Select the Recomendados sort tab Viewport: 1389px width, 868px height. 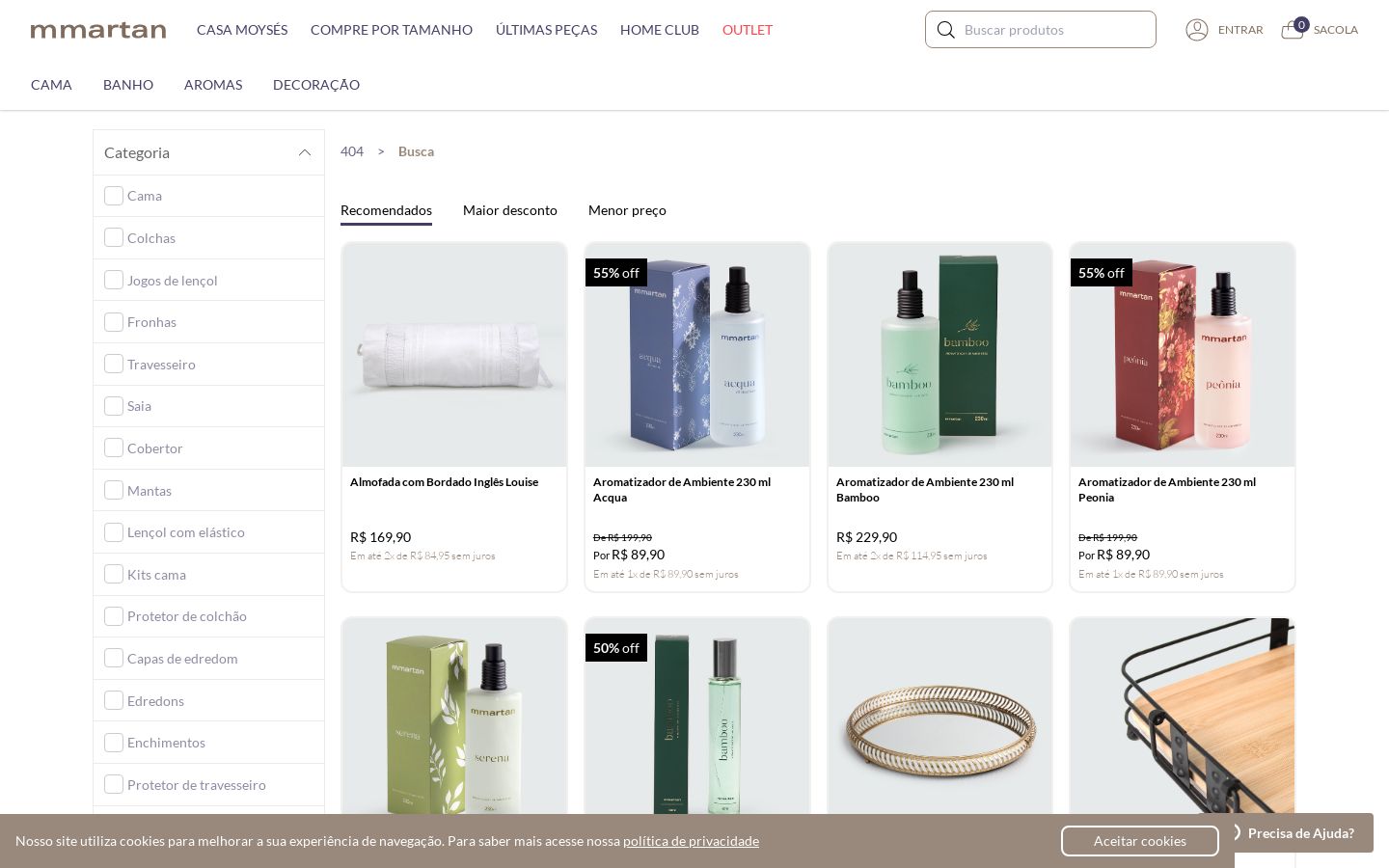[x=386, y=210]
